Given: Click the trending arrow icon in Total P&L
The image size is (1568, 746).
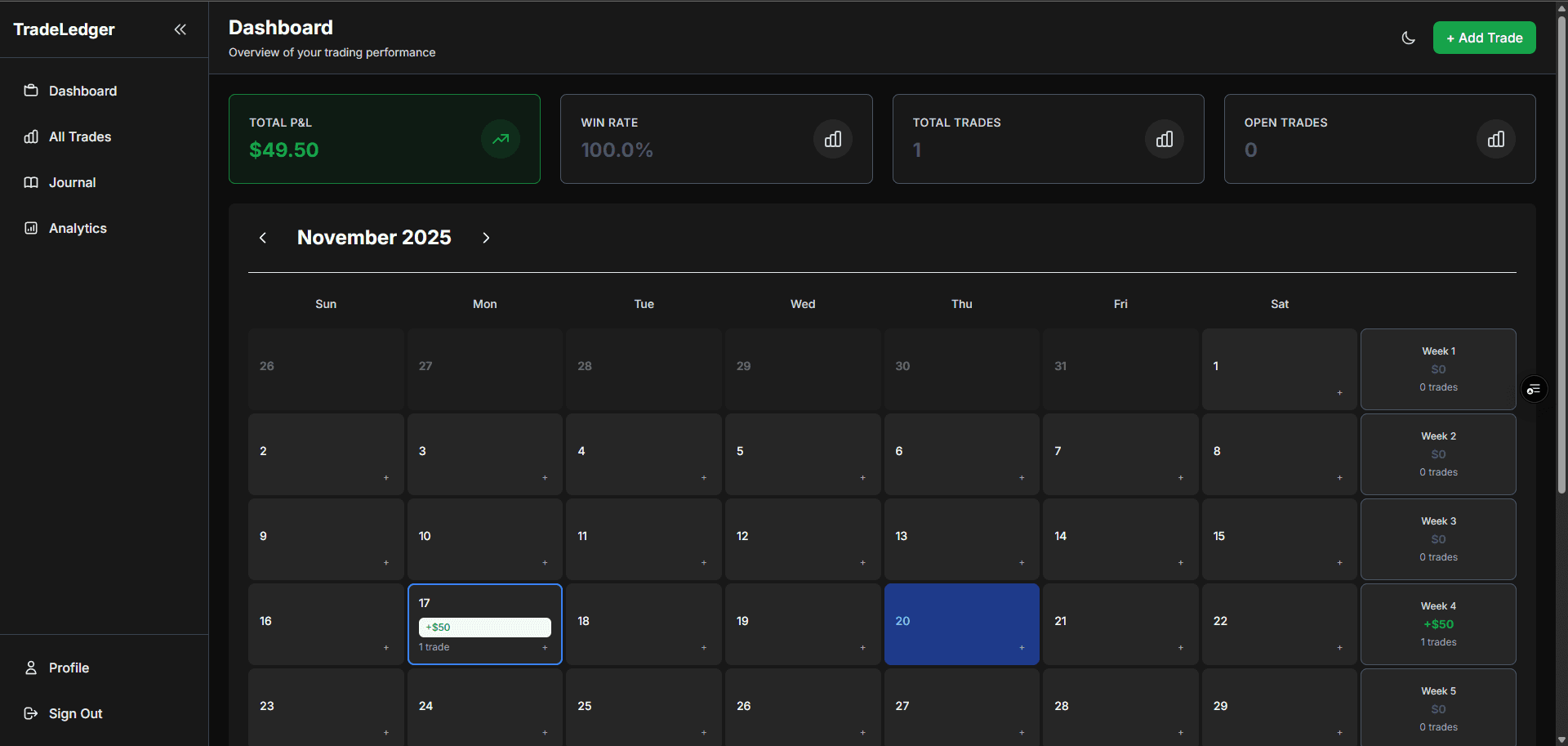Looking at the screenshot, I should coord(500,139).
